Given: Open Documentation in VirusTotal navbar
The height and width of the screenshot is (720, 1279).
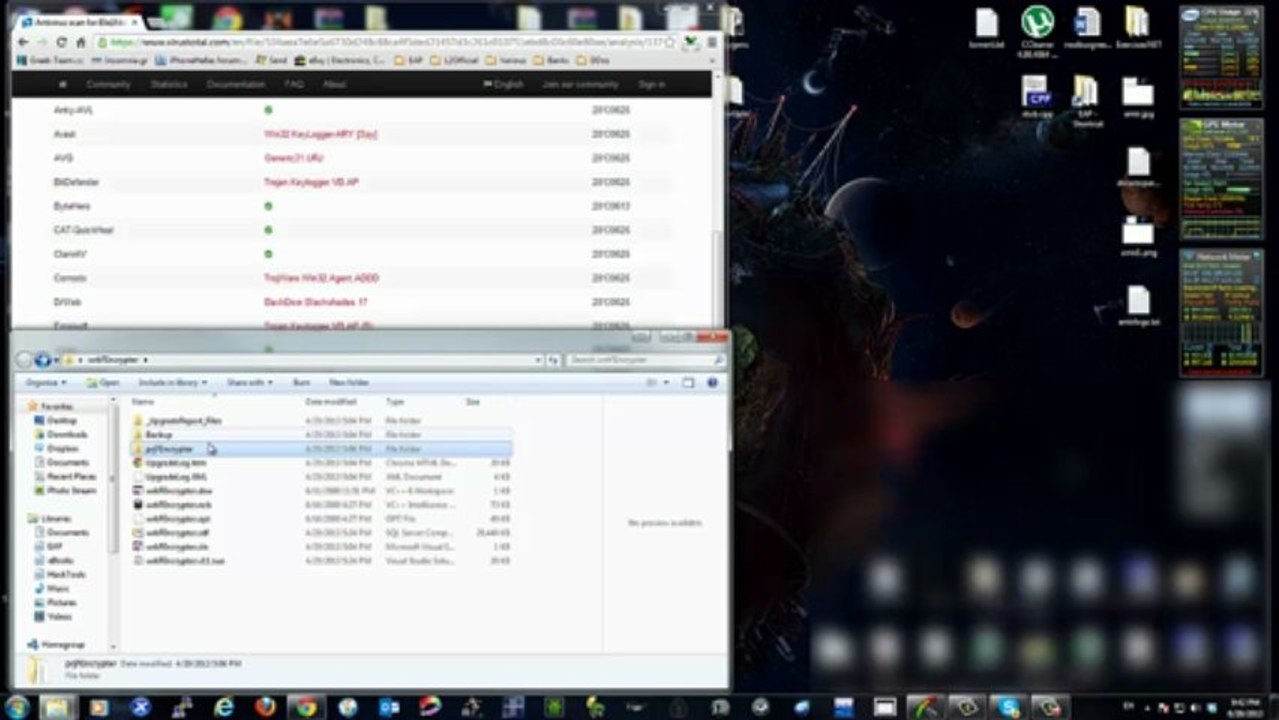Looking at the screenshot, I should coord(236,85).
